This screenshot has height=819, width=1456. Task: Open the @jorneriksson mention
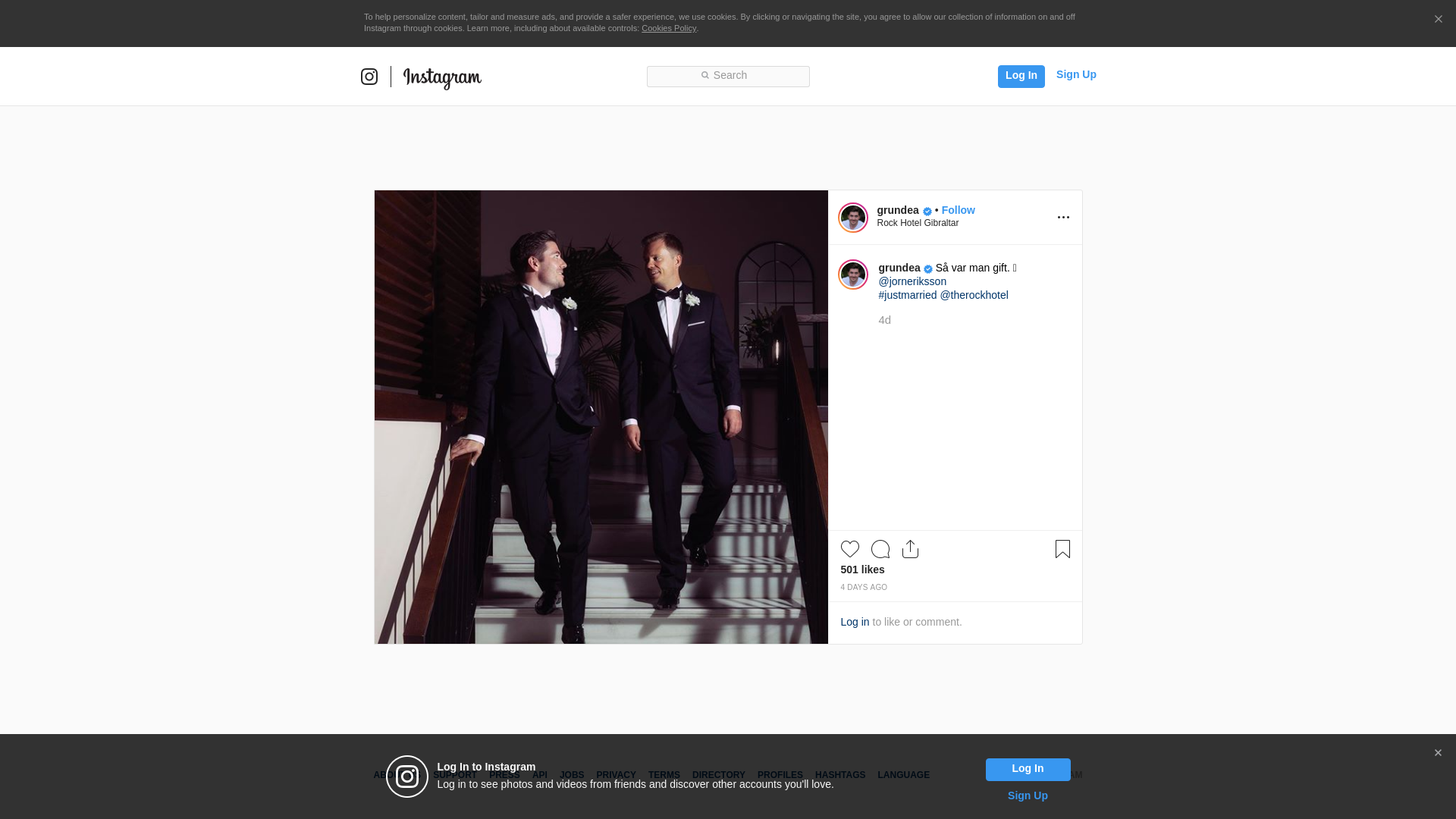pyautogui.click(x=912, y=281)
